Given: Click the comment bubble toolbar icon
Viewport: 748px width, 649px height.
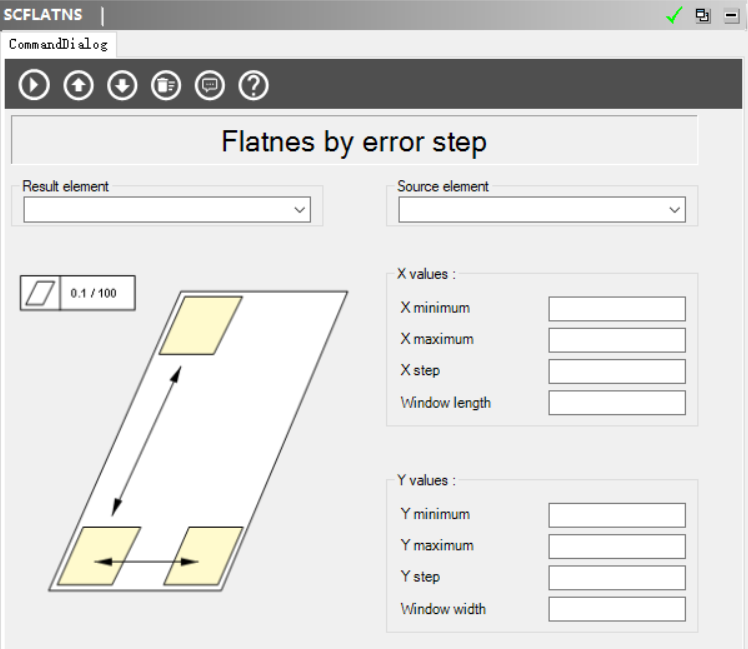Looking at the screenshot, I should 210,85.
